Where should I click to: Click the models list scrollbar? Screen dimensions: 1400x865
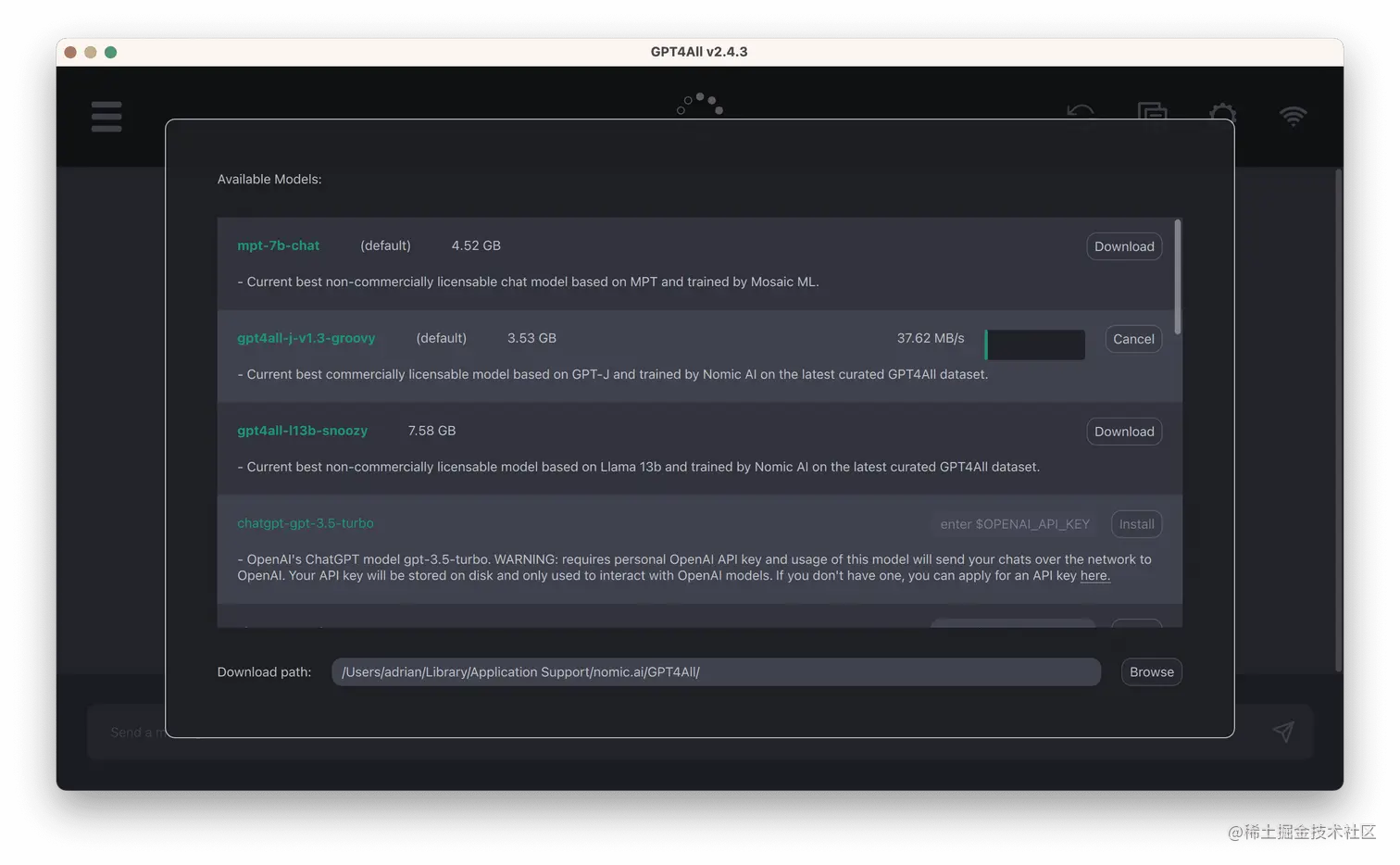1178,276
